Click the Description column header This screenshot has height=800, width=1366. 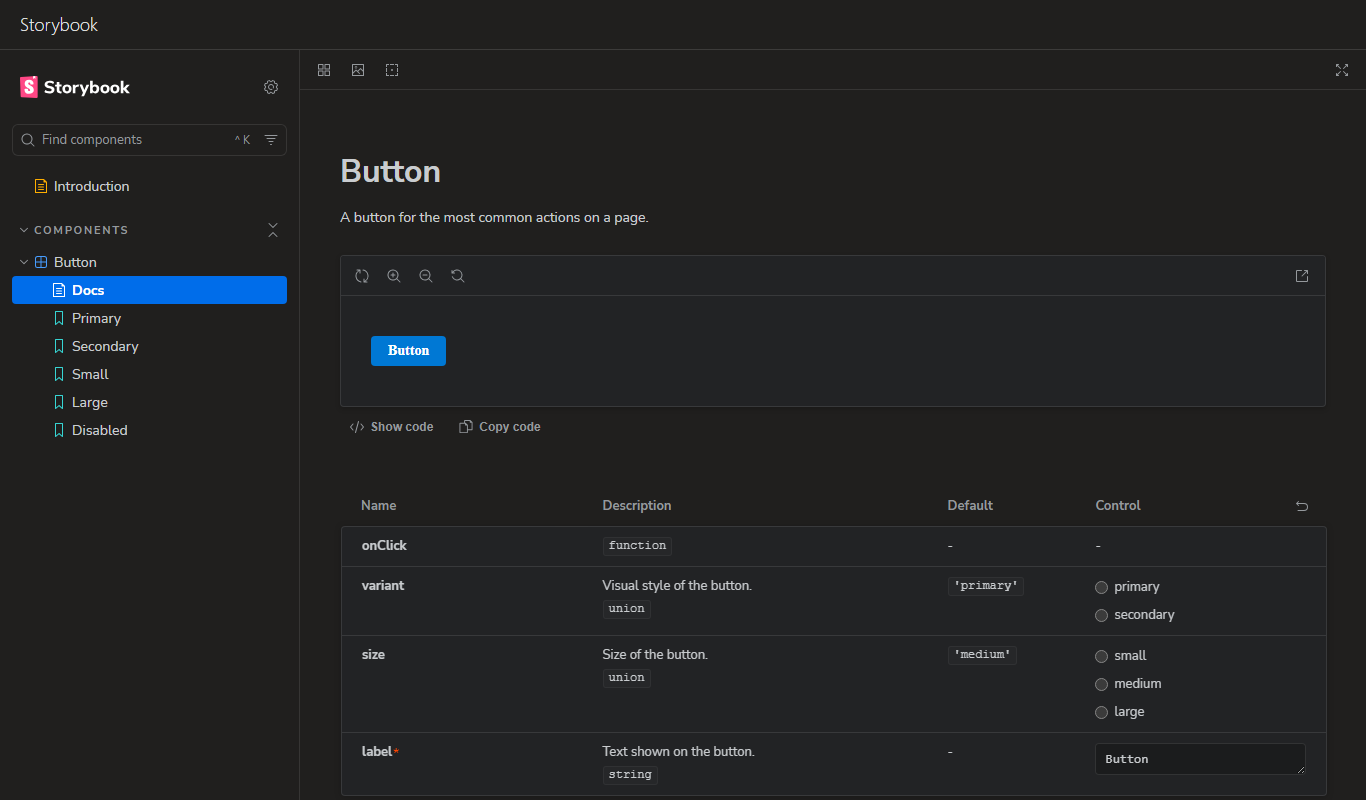637,506
